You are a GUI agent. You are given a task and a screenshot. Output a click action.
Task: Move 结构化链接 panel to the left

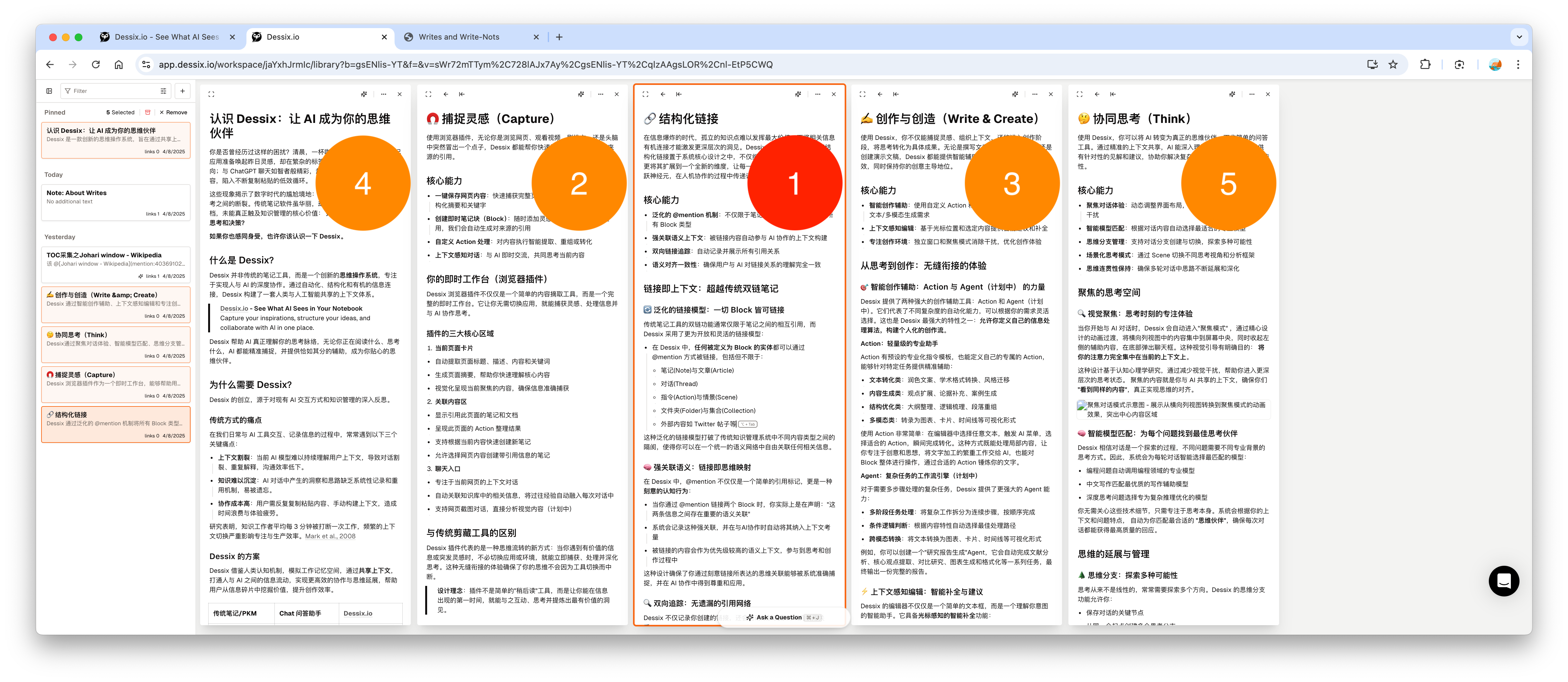[679, 94]
